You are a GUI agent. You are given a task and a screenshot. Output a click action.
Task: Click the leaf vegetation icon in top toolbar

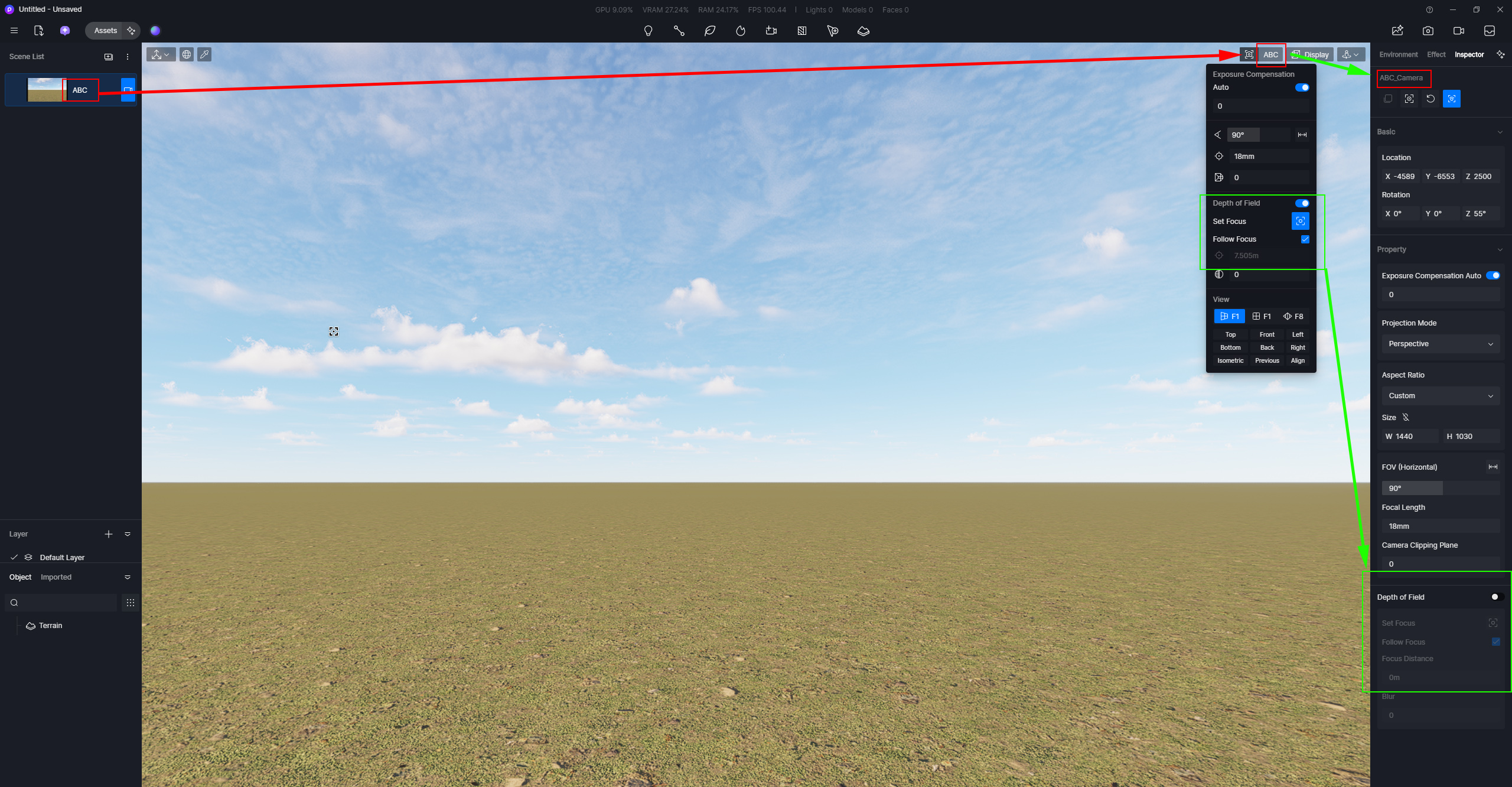[710, 31]
